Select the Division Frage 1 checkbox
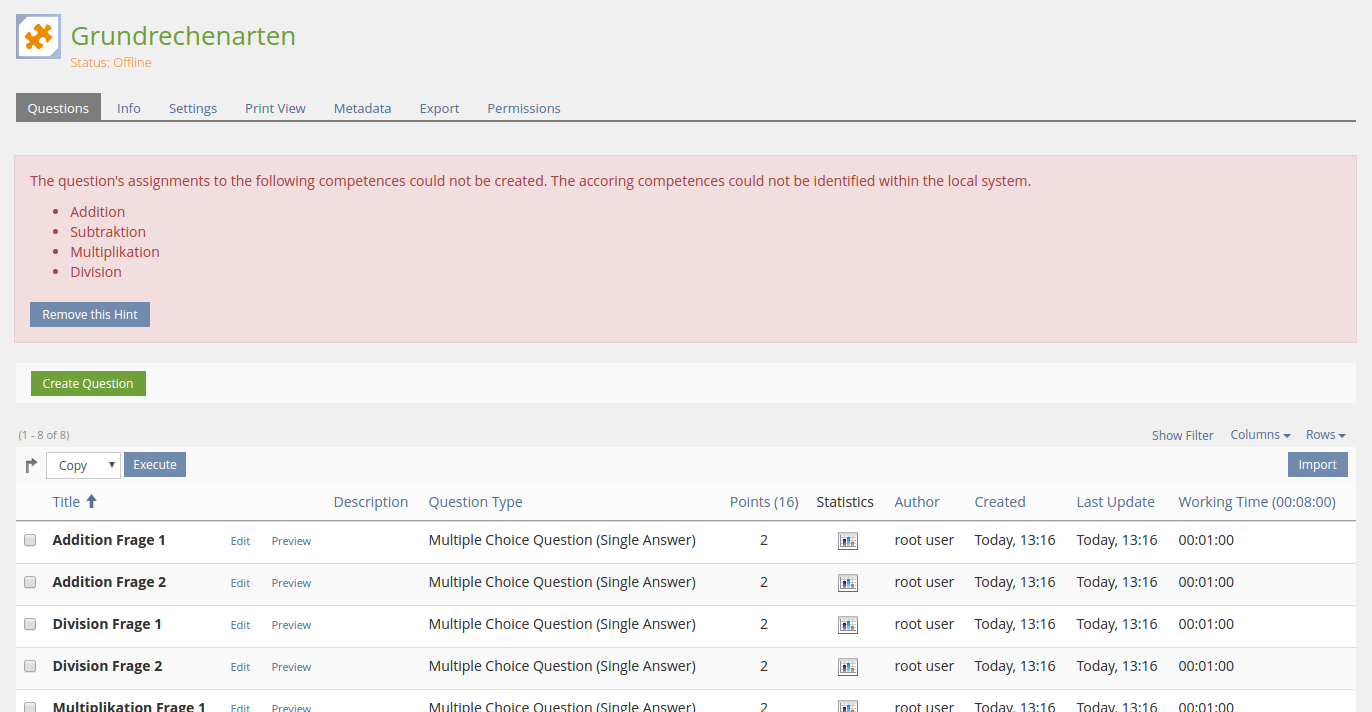This screenshot has height=712, width=1372. (x=30, y=624)
